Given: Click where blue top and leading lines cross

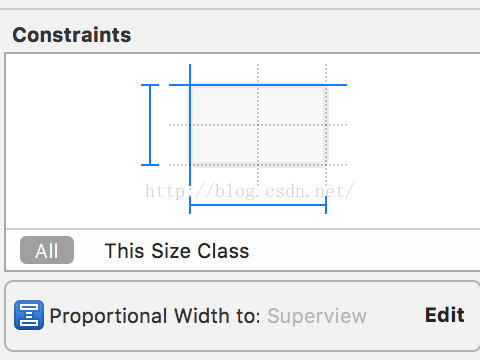Looking at the screenshot, I should tap(190, 85).
